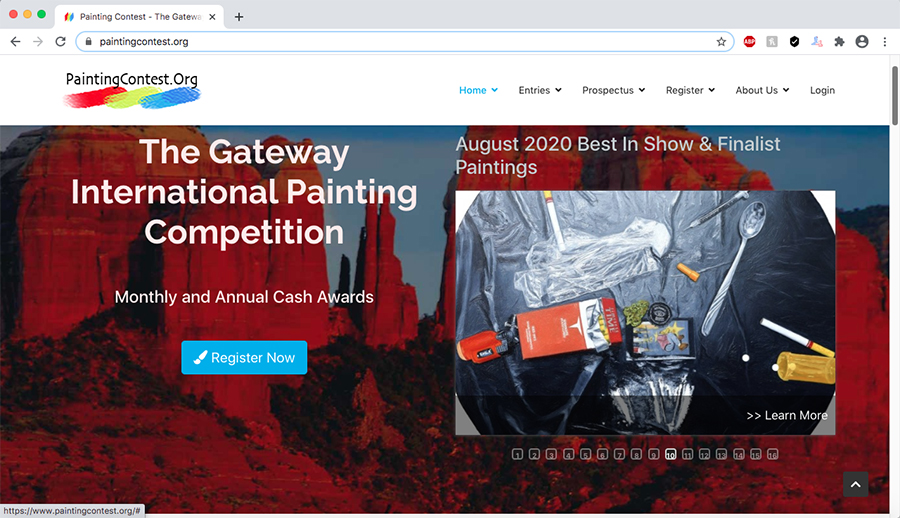The image size is (900, 518).
Task: Click the Login link
Action: pyautogui.click(x=822, y=90)
